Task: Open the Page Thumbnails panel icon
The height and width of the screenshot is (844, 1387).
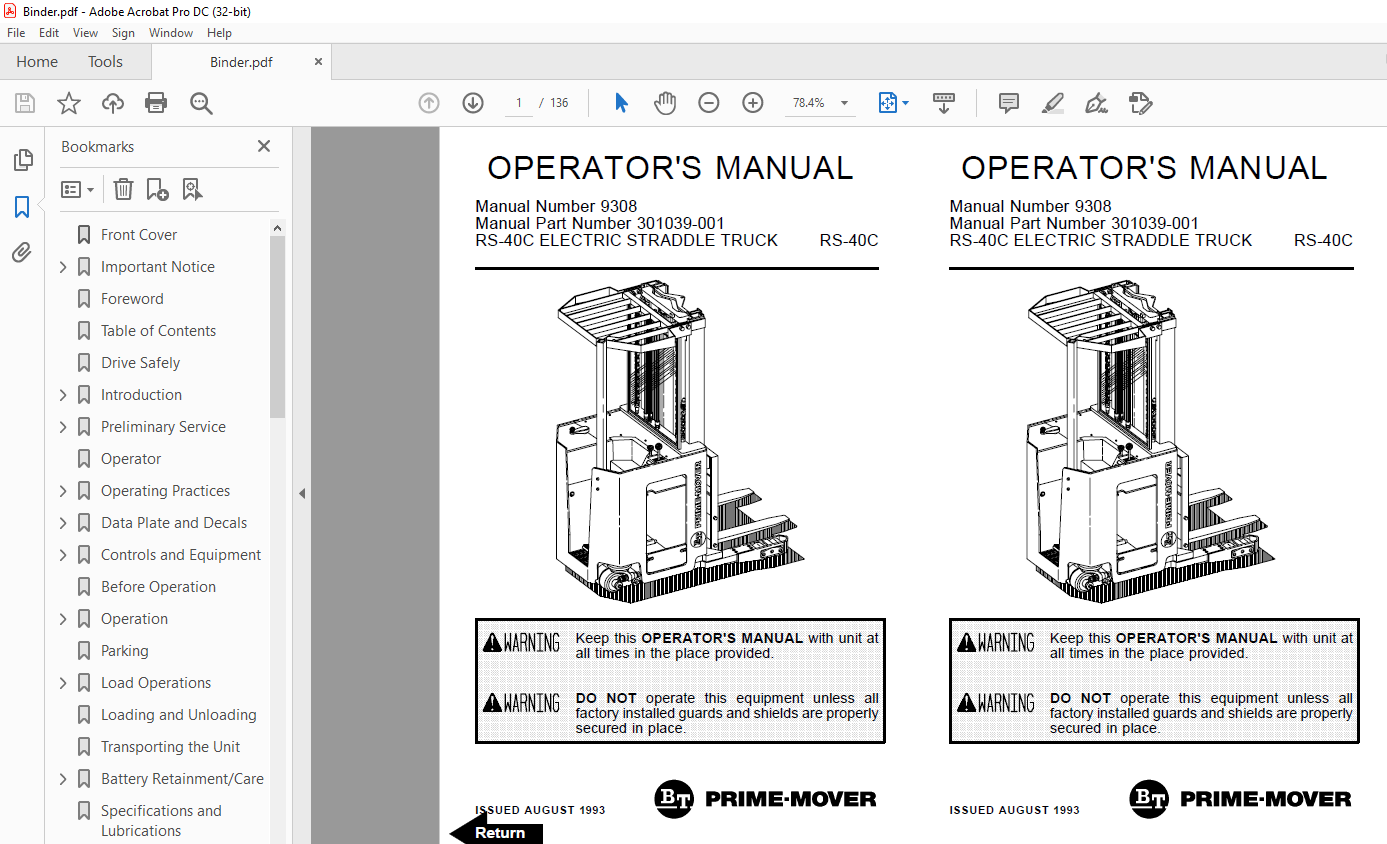Action: click(22, 160)
